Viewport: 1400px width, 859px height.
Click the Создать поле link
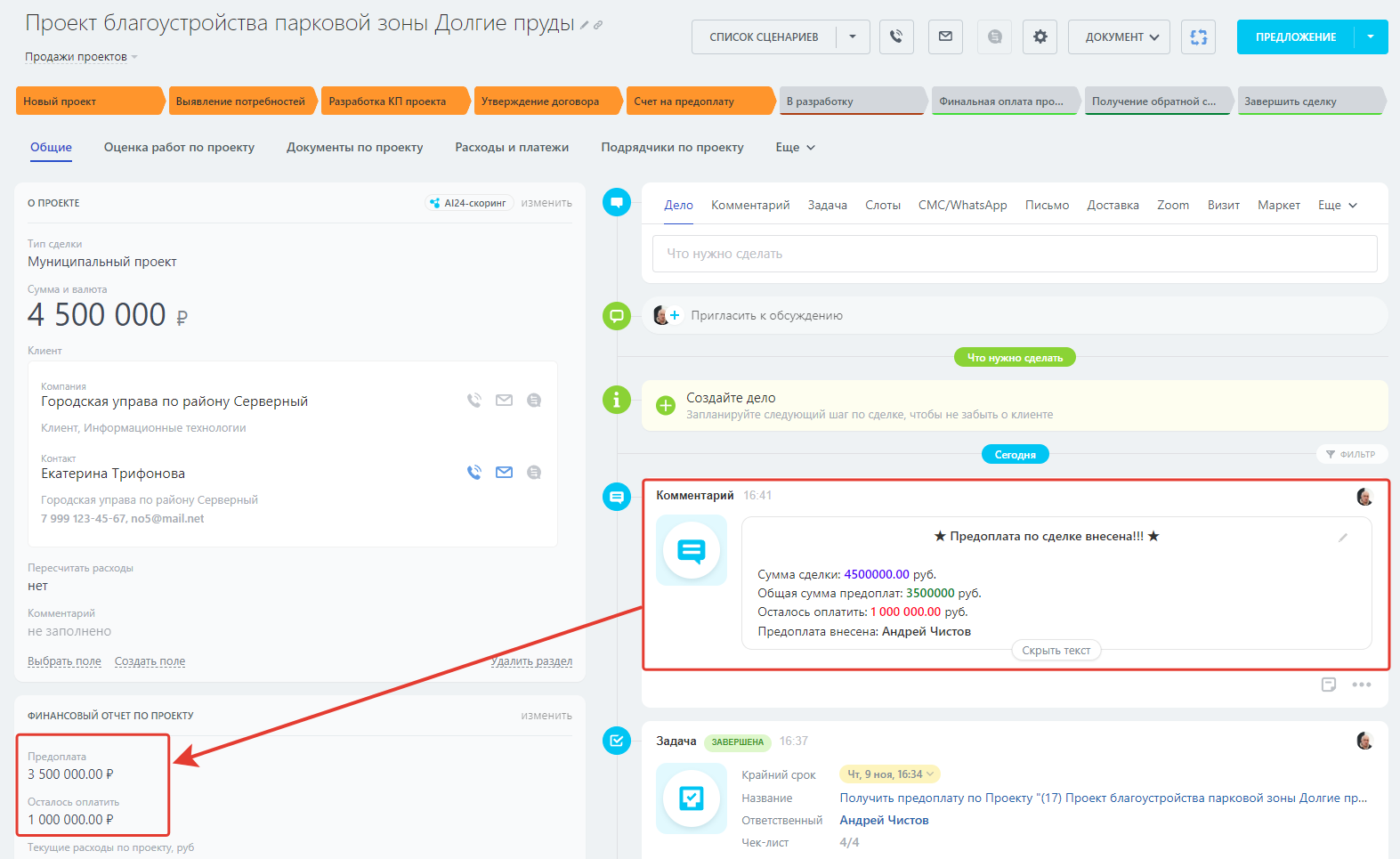(x=150, y=661)
